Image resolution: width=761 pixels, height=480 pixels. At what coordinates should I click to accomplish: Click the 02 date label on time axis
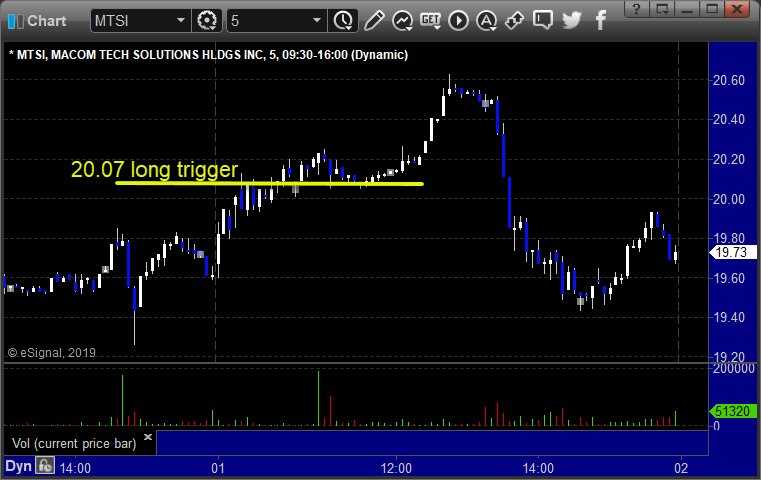[681, 468]
